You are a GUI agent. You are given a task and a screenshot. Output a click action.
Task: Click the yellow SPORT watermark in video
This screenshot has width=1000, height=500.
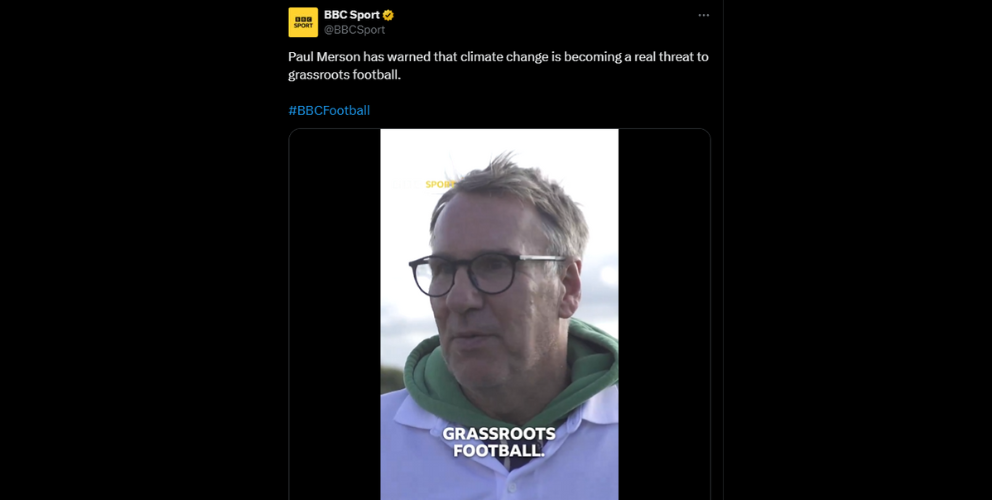(440, 184)
